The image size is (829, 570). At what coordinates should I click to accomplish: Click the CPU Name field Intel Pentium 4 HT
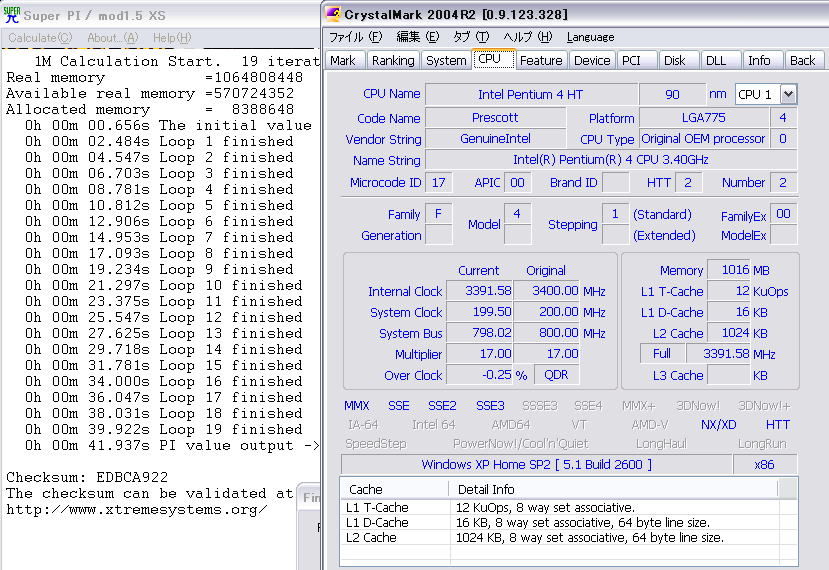coord(531,95)
